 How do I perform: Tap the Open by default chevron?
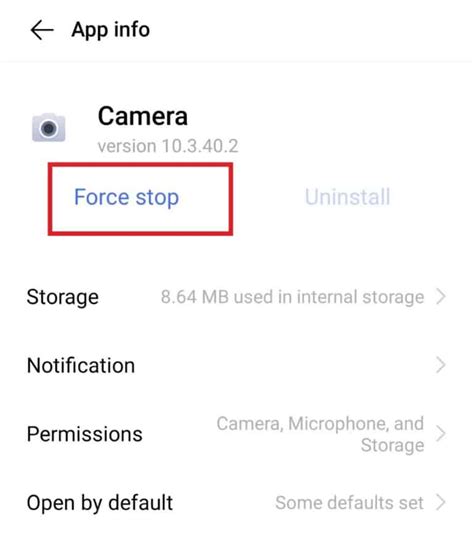[441, 503]
